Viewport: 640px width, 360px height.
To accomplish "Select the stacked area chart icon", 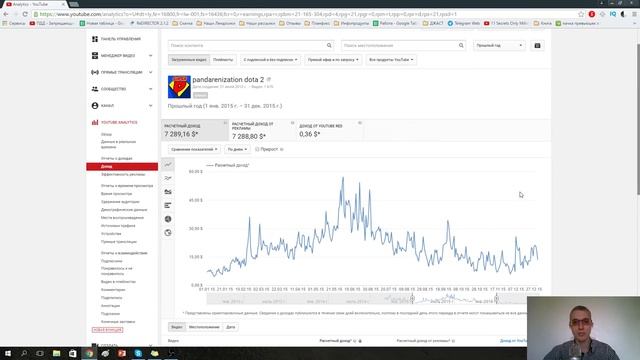I will (x=168, y=192).
